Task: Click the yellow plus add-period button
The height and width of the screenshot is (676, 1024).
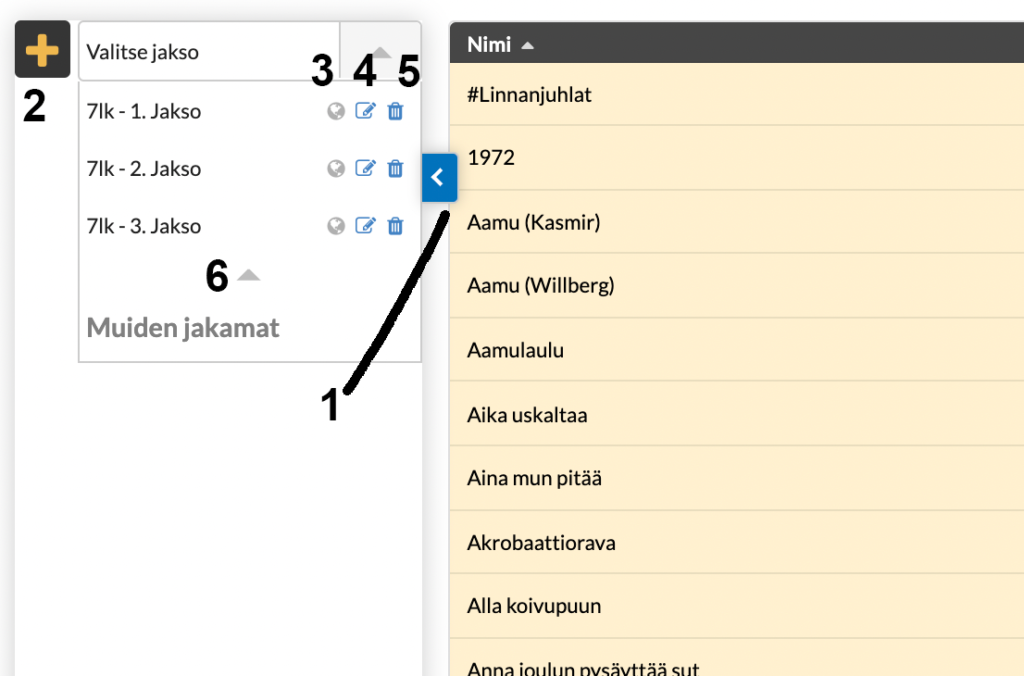Action: tap(42, 50)
